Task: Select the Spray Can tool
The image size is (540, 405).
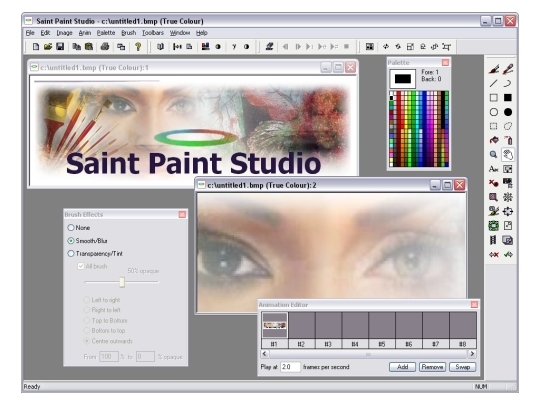Action: (x=508, y=140)
